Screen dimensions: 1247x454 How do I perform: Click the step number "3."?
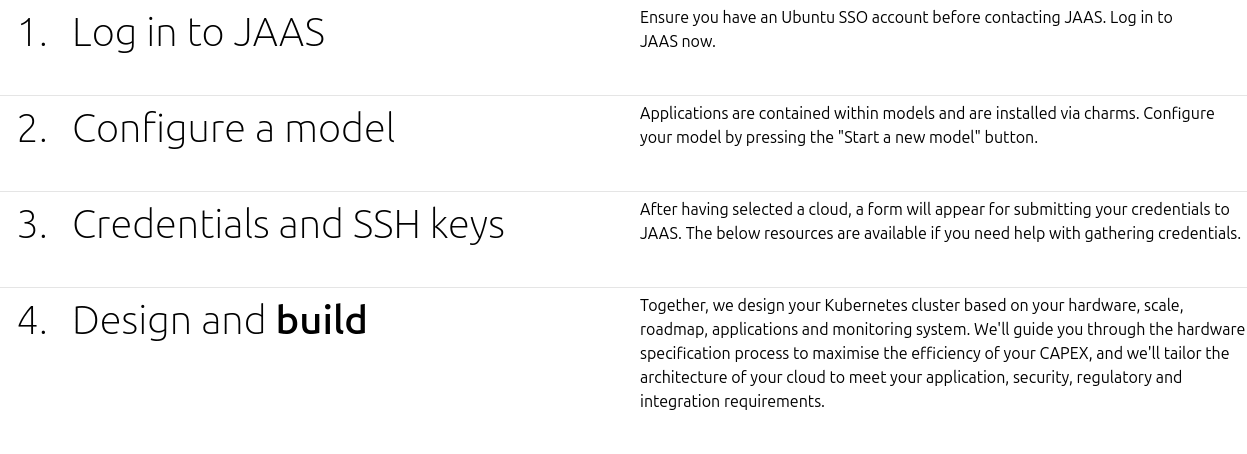tap(32, 224)
